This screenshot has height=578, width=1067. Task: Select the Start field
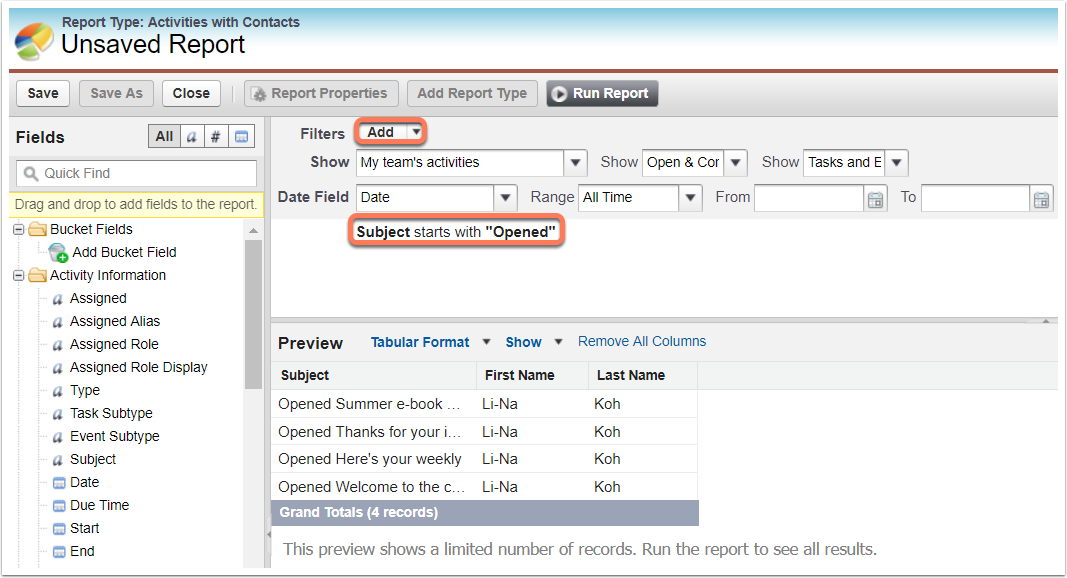(x=84, y=529)
